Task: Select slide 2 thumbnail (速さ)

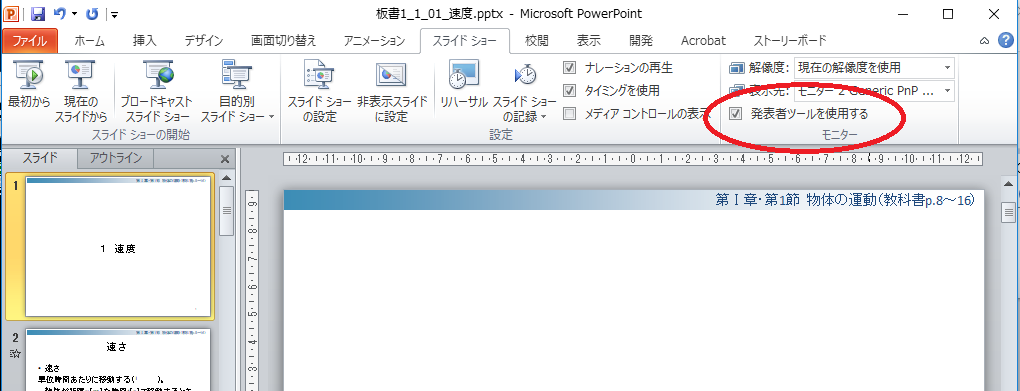Action: pos(118,360)
